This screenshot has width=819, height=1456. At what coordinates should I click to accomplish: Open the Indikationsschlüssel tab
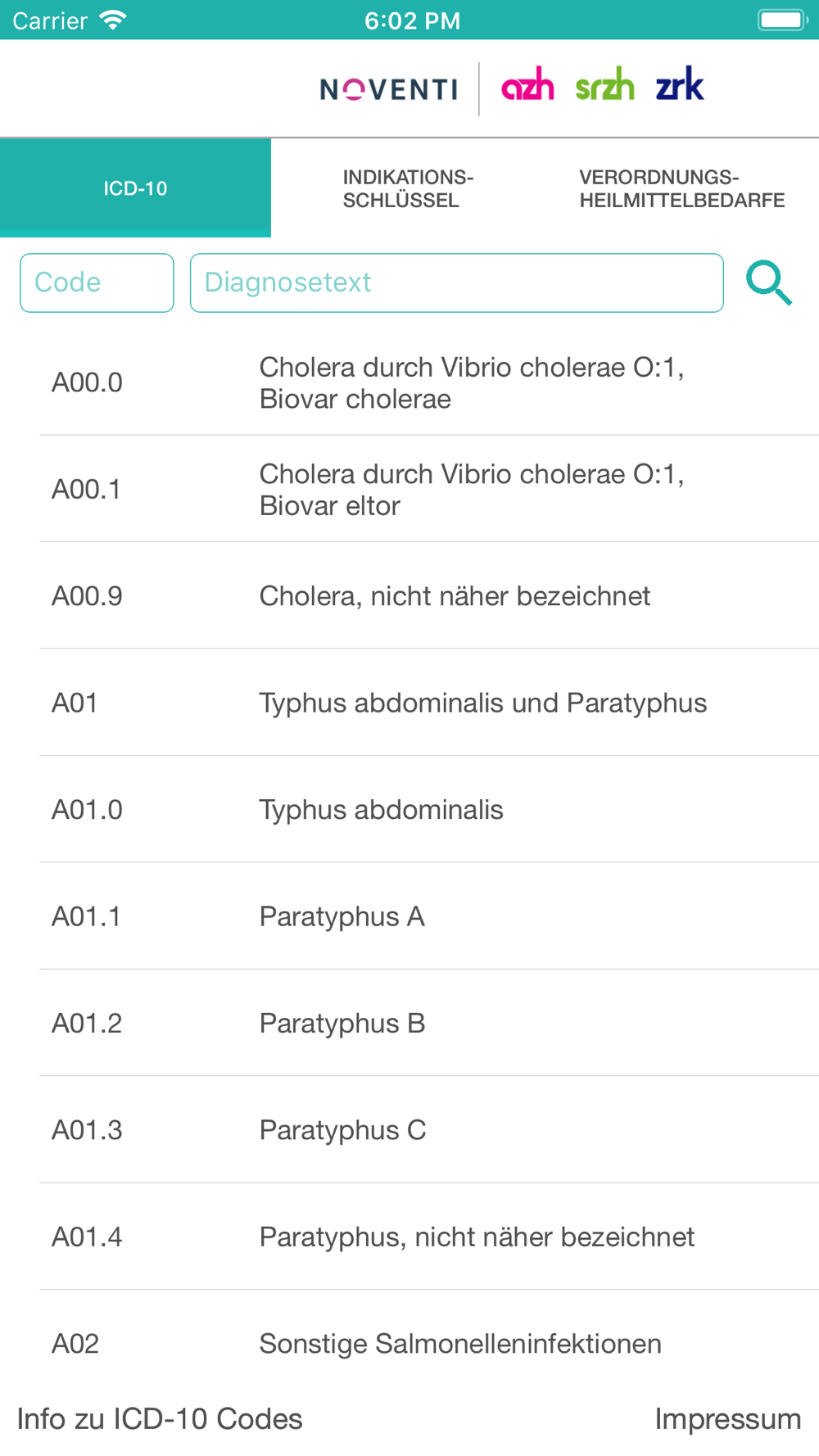pyautogui.click(x=408, y=188)
